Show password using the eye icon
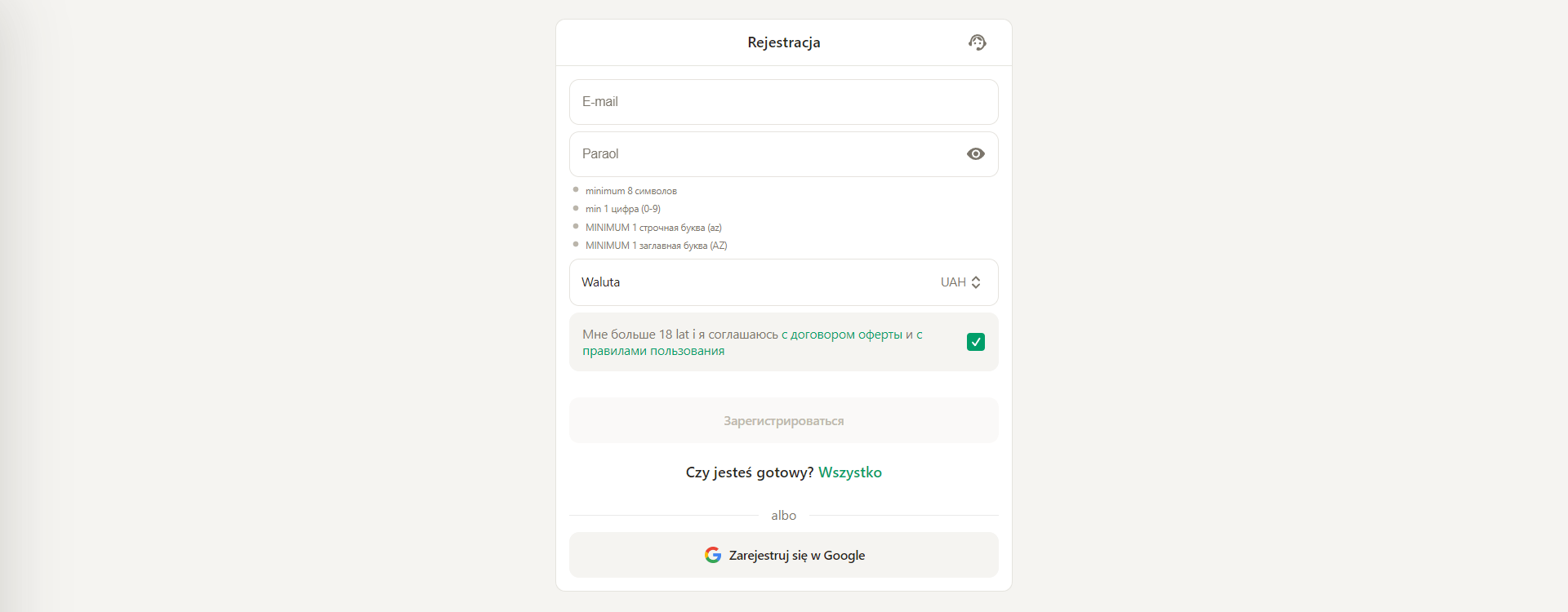 pos(975,154)
